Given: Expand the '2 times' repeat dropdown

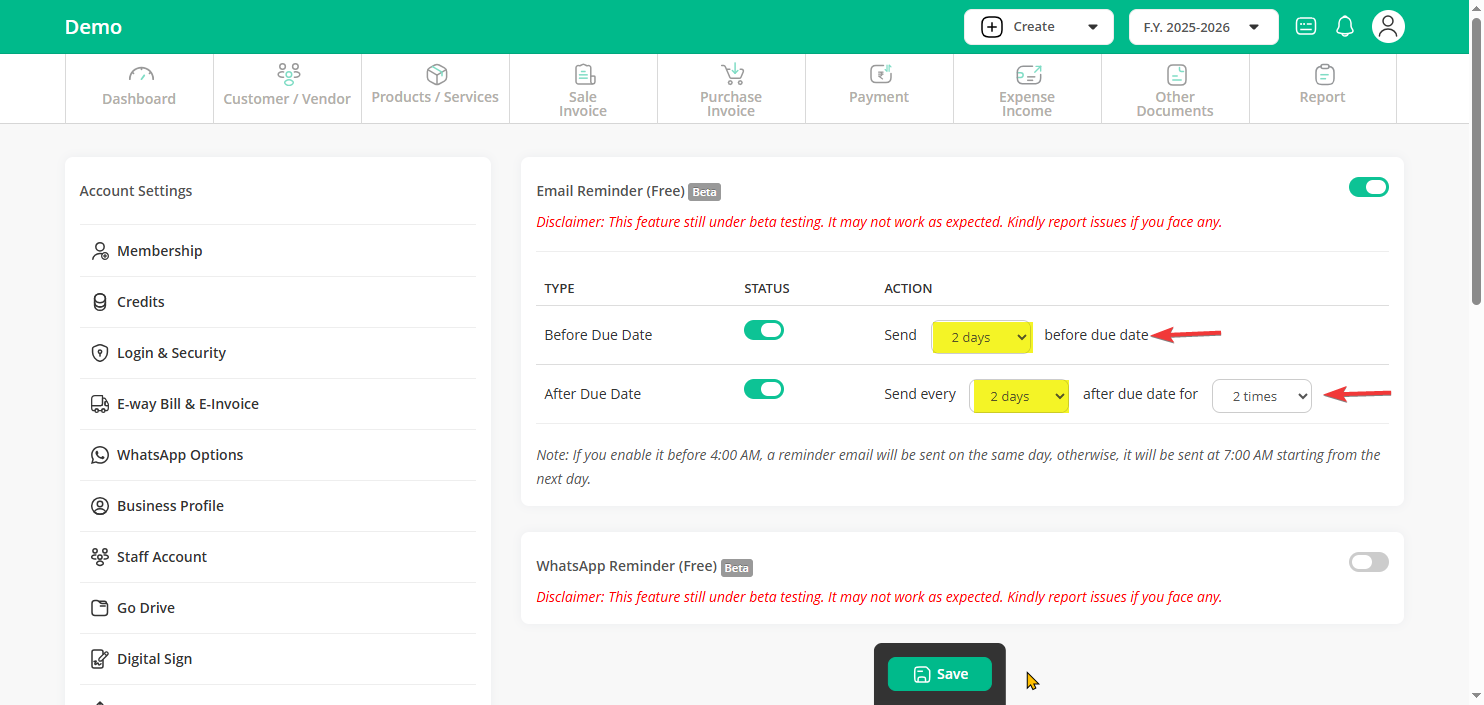Looking at the screenshot, I should [1261, 396].
